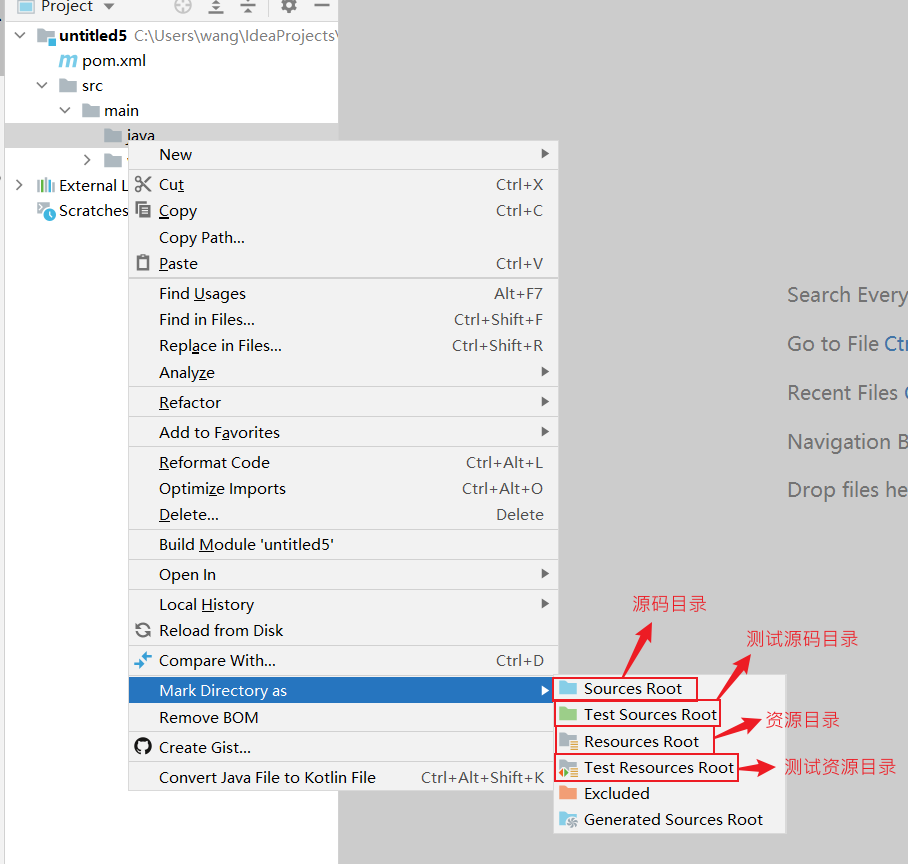Click the scissors Cut icon
The image size is (908, 864).
coord(142,184)
